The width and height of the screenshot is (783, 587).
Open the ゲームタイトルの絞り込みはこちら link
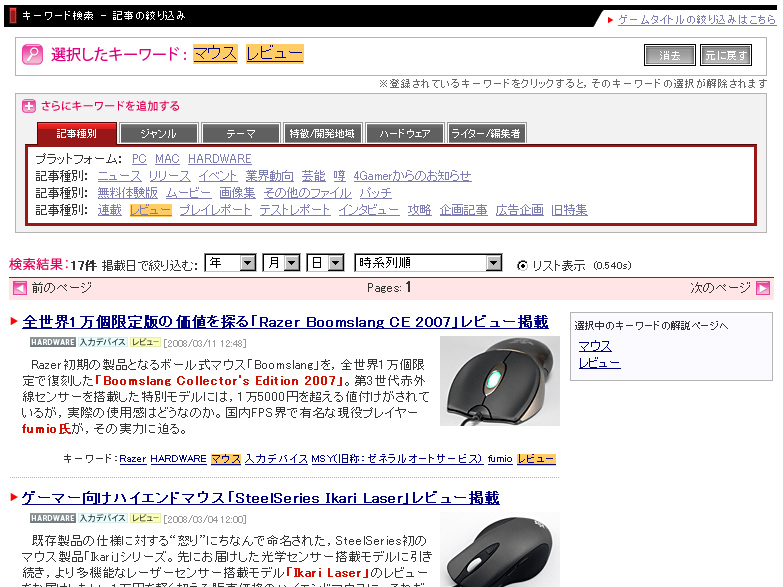pos(697,19)
